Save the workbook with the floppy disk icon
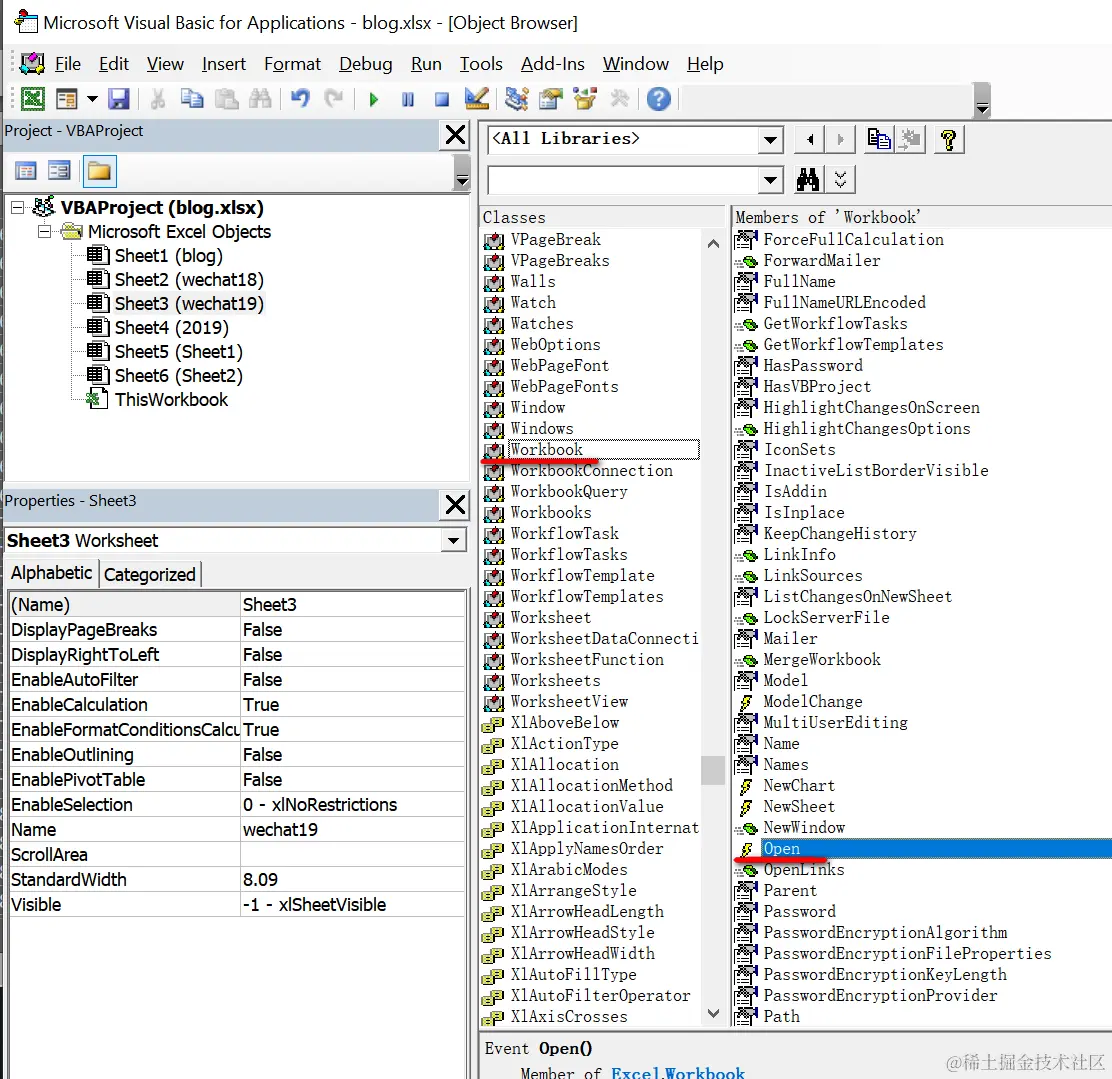 click(x=118, y=99)
